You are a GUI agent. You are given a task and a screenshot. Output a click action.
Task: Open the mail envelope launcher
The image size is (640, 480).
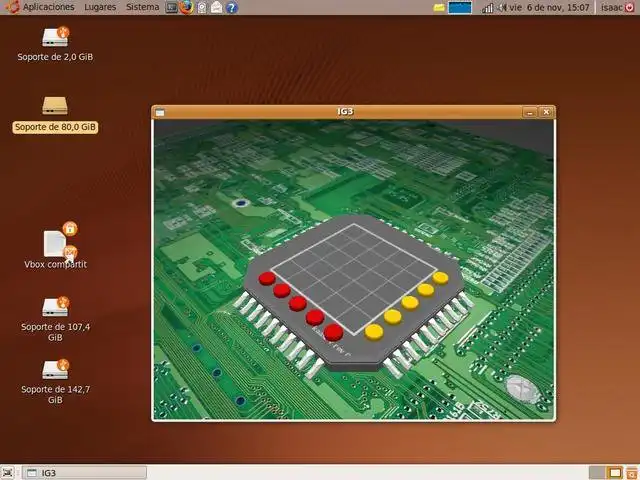pyautogui.click(x=216, y=7)
